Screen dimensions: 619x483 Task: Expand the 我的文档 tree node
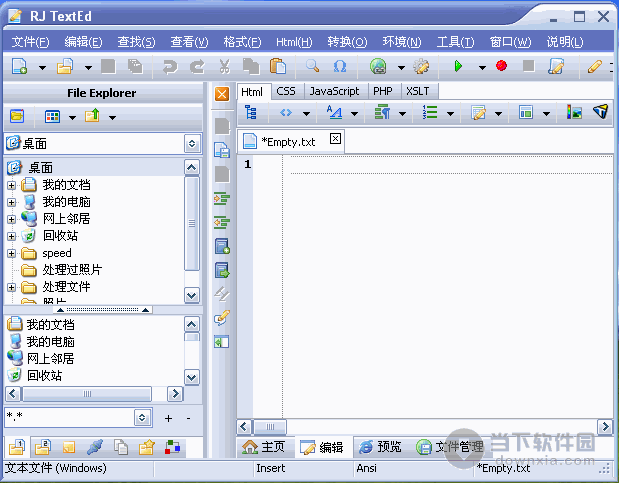(11, 185)
